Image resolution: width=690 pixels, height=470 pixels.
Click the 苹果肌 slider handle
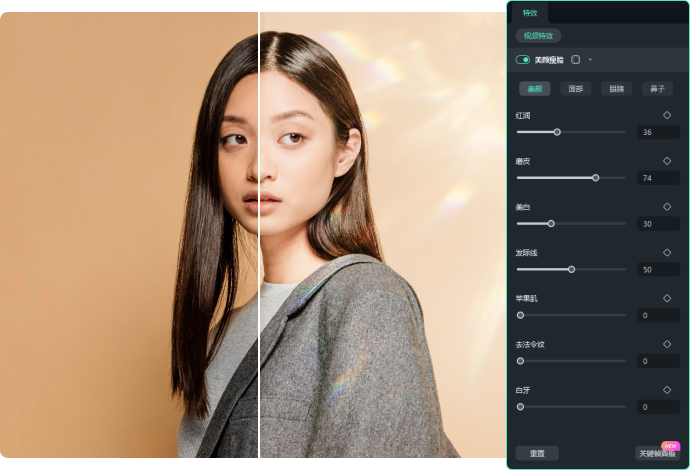pos(520,315)
